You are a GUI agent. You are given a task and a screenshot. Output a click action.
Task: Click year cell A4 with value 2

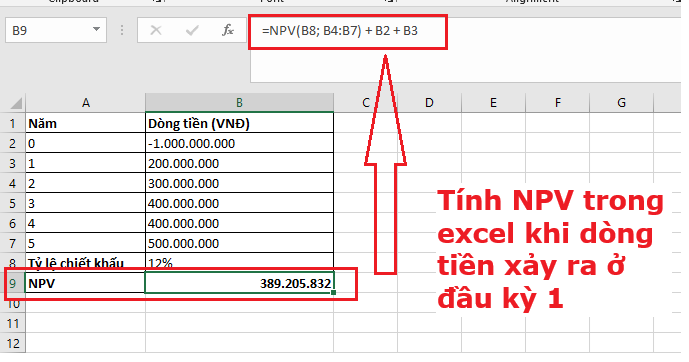[86, 183]
